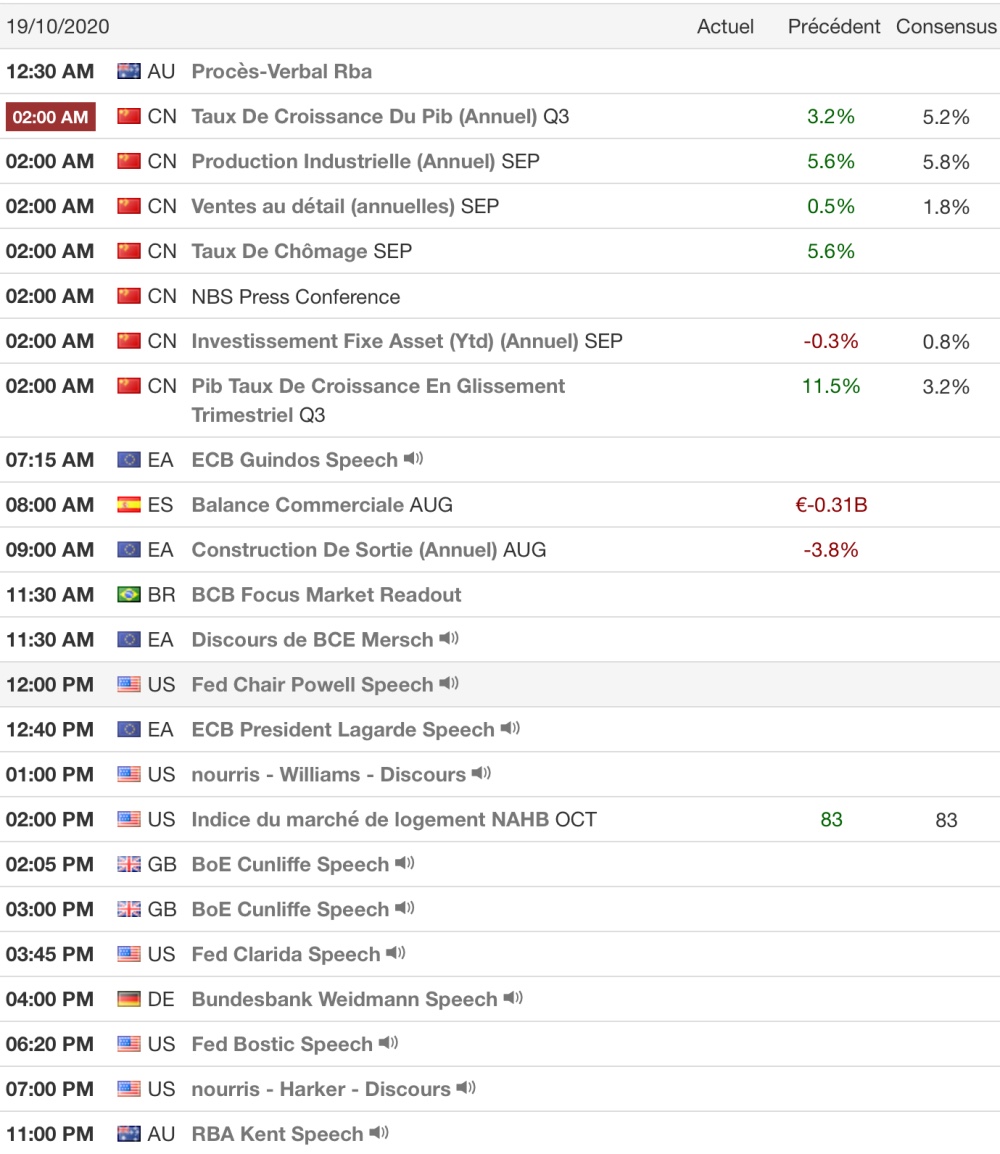This screenshot has height=1154, width=1000.
Task: Click the 11:00 PM time on the RBA Kent row
Action: coord(50,1133)
